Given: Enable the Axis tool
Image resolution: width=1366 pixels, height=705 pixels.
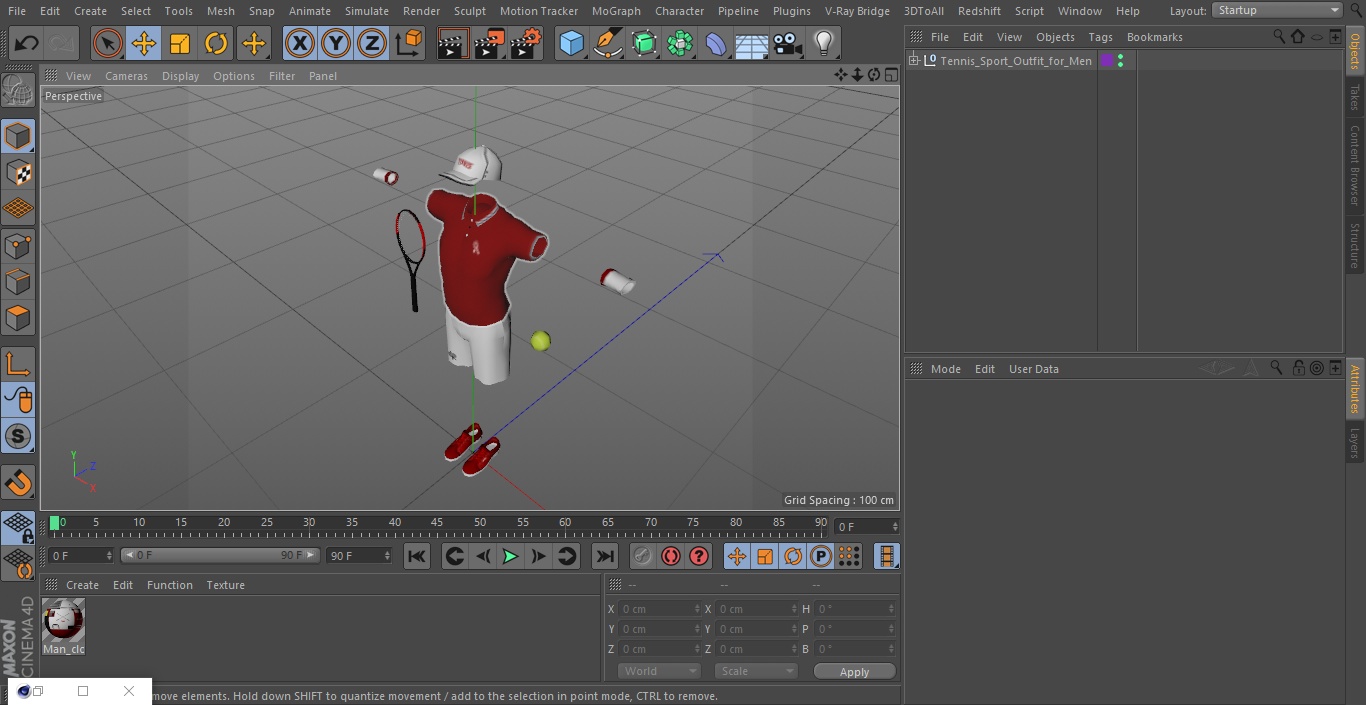Looking at the screenshot, I should [18, 364].
